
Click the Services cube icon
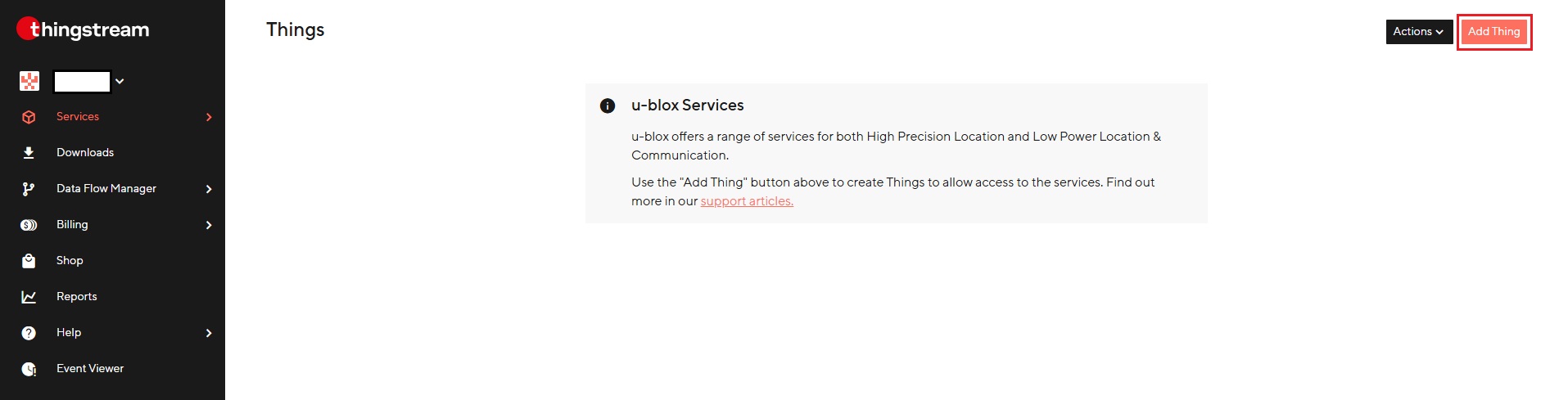(29, 117)
